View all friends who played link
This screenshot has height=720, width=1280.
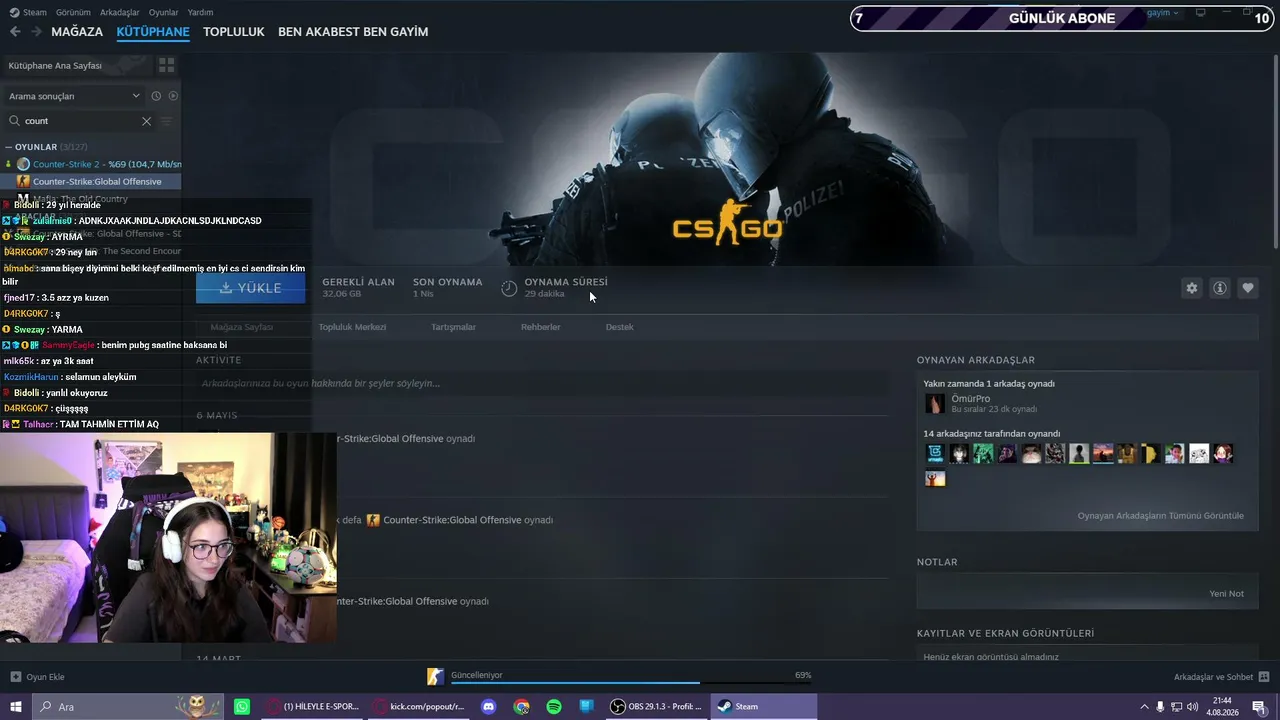(1161, 516)
